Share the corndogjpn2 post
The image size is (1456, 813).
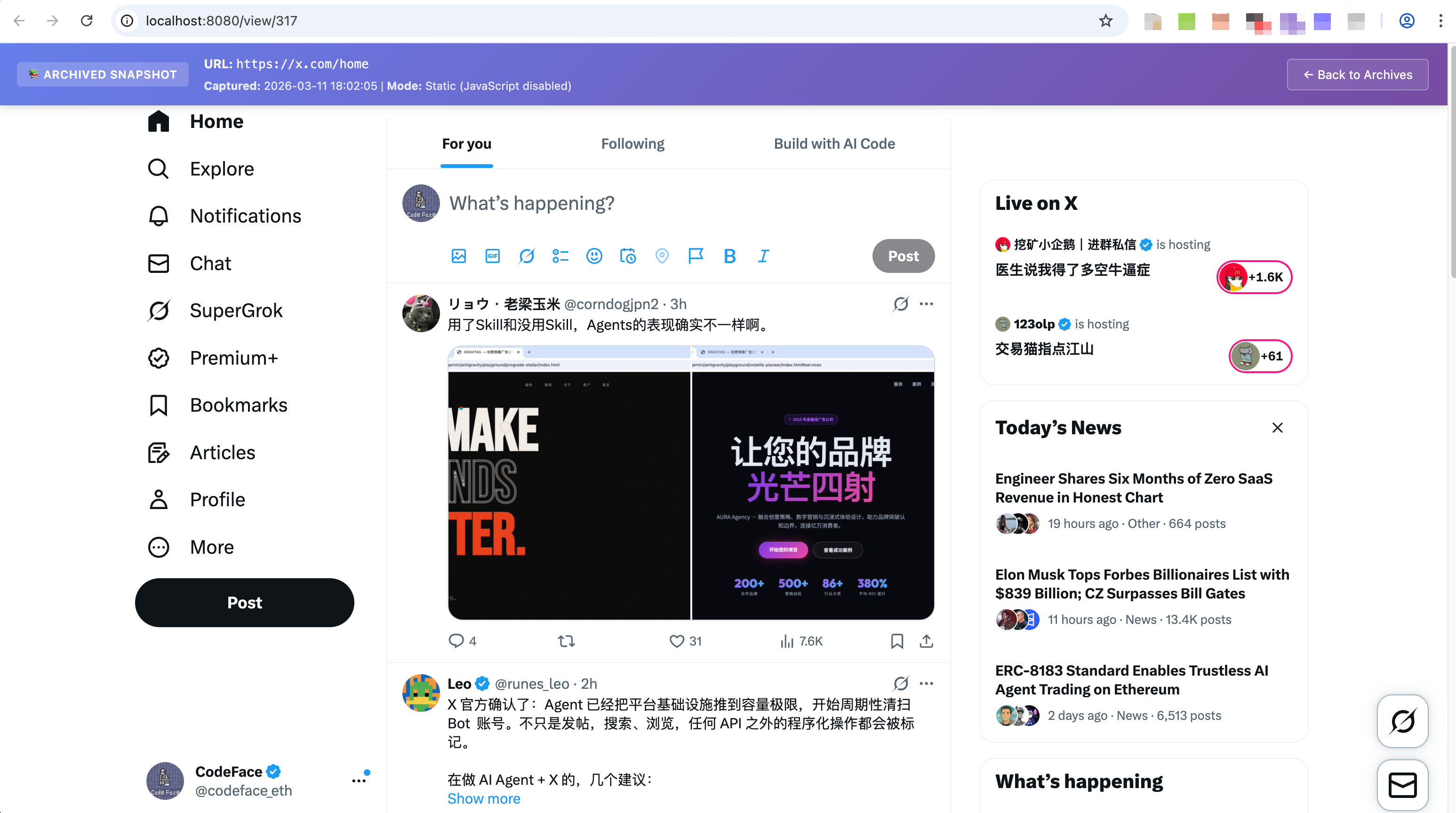click(x=926, y=641)
